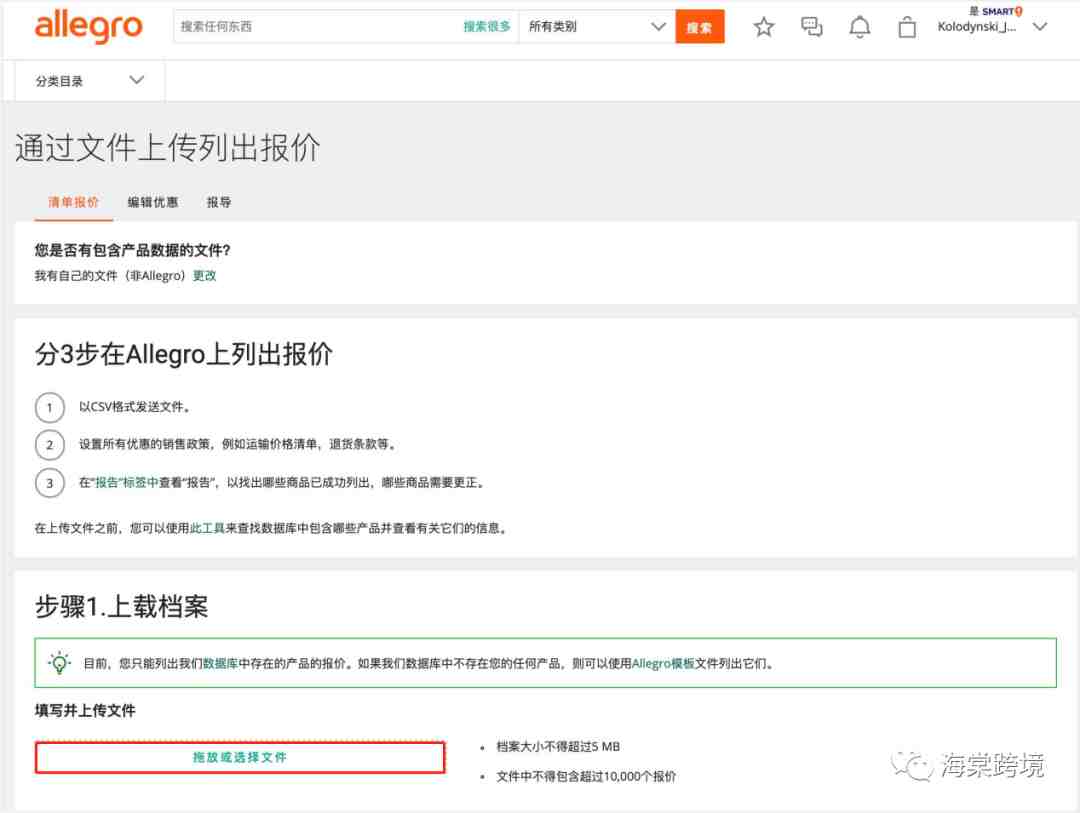Image resolution: width=1080 pixels, height=813 pixels.
Task: Click the step 2 sales policy text
Action: [x=238, y=444]
